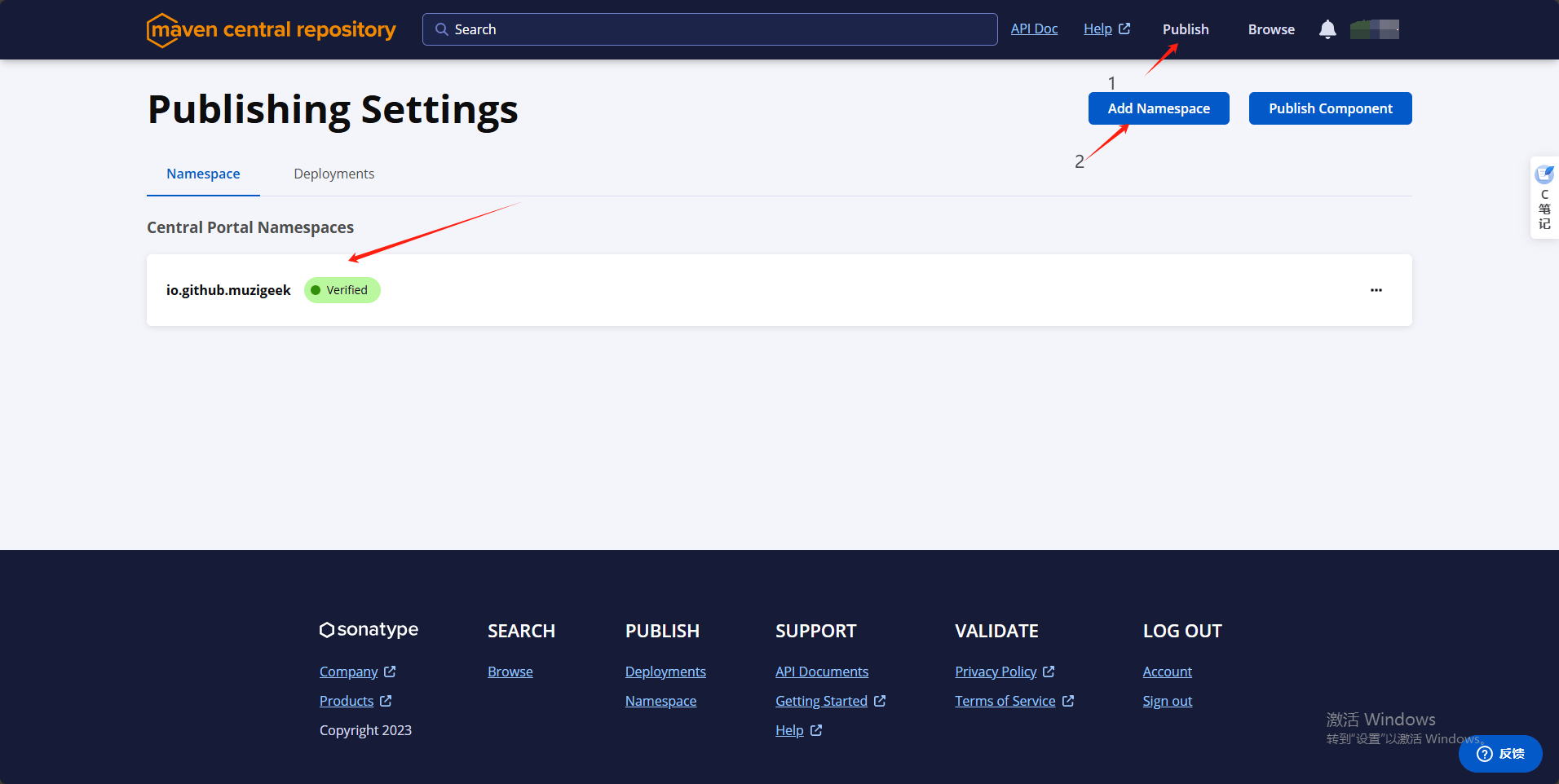Open the user account avatar
Screen dimensions: 1559x784
point(1375,29)
